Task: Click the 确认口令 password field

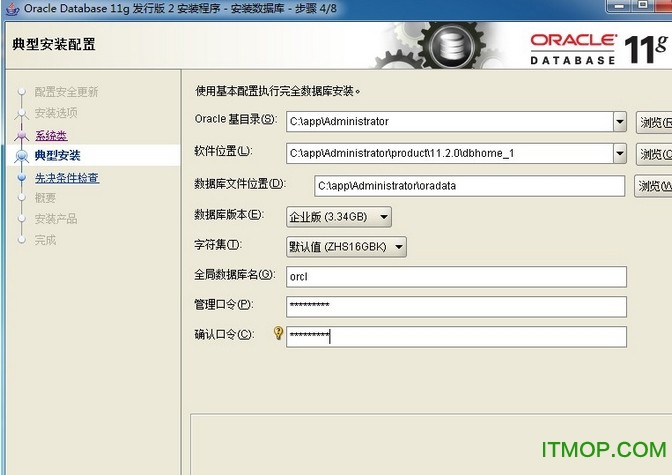Action: pyautogui.click(x=456, y=336)
